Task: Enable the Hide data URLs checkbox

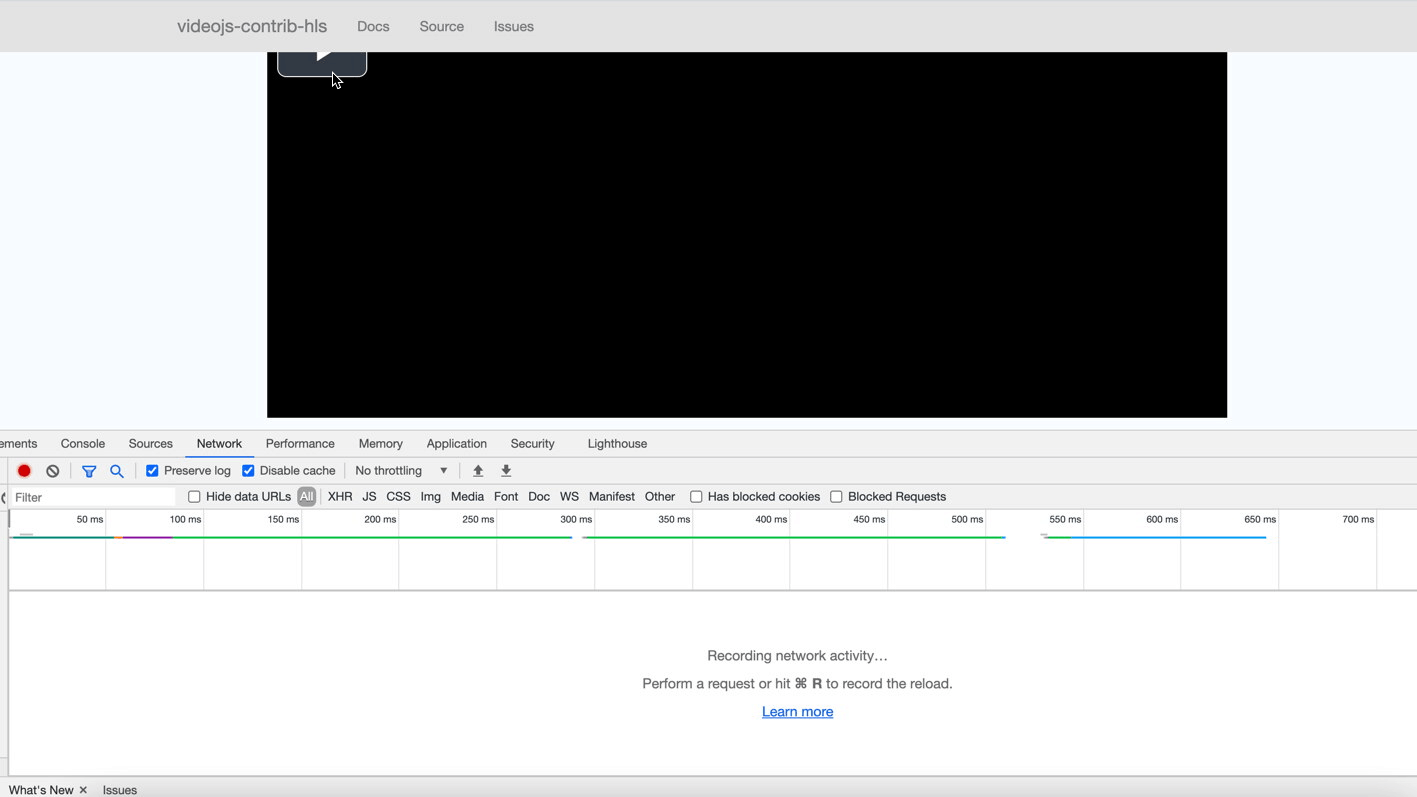Action: pos(194,497)
